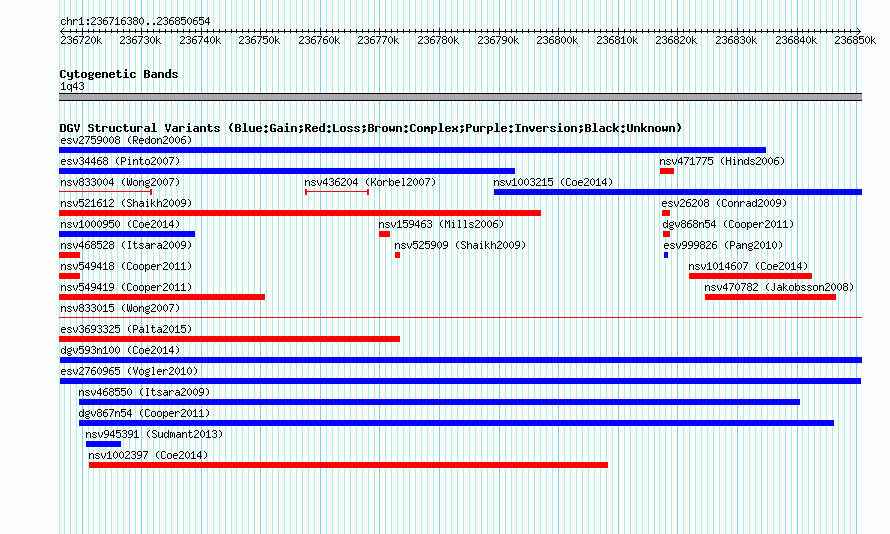The width and height of the screenshot is (890, 534).
Task: Click the tiny red nsv525909 loss bar
Action: [397, 255]
